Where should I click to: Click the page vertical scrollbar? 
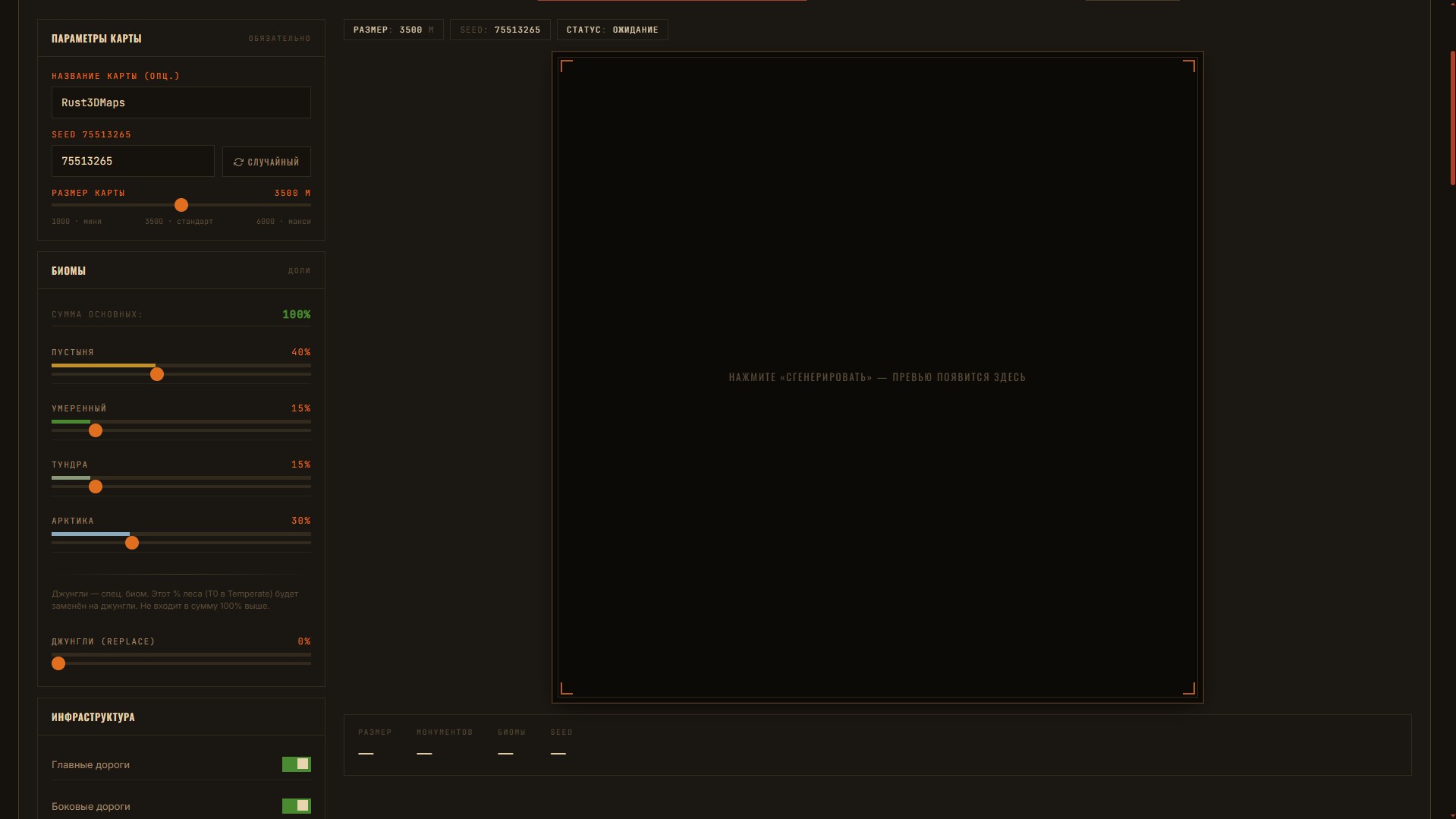tap(1452, 118)
